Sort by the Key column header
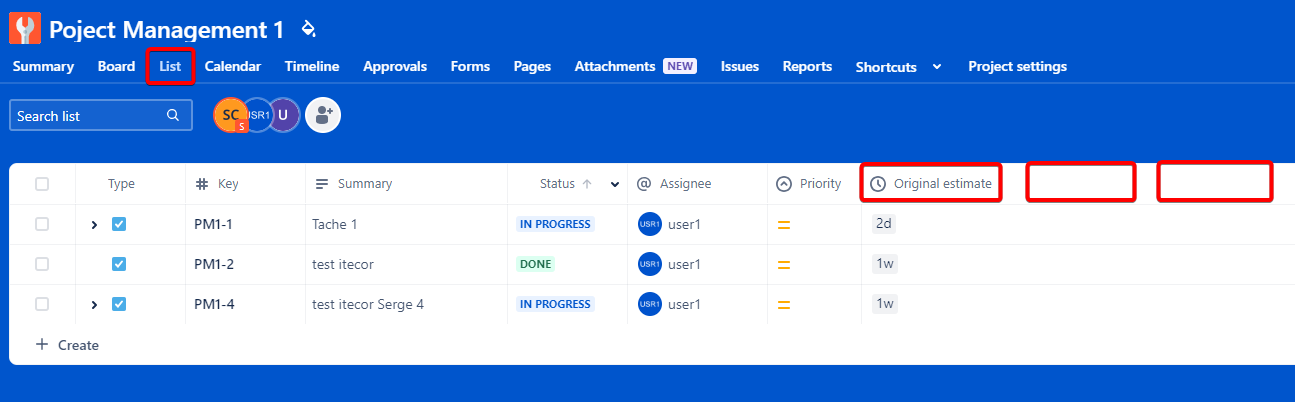The width and height of the screenshot is (1295, 402). [x=217, y=184]
